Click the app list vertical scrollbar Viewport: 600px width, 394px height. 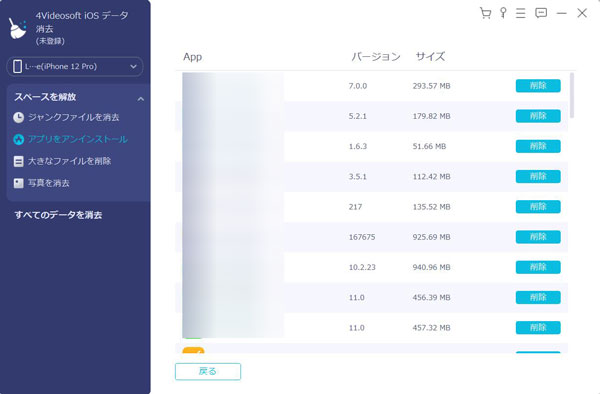coord(572,95)
